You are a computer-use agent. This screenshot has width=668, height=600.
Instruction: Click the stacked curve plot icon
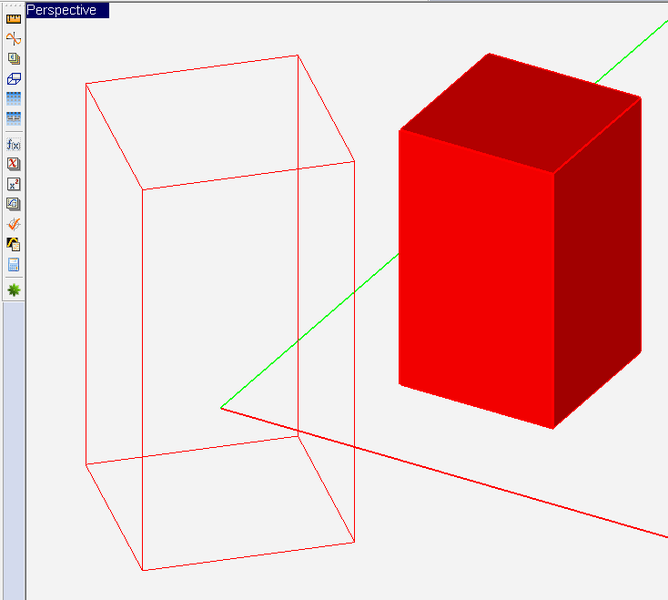[14, 204]
